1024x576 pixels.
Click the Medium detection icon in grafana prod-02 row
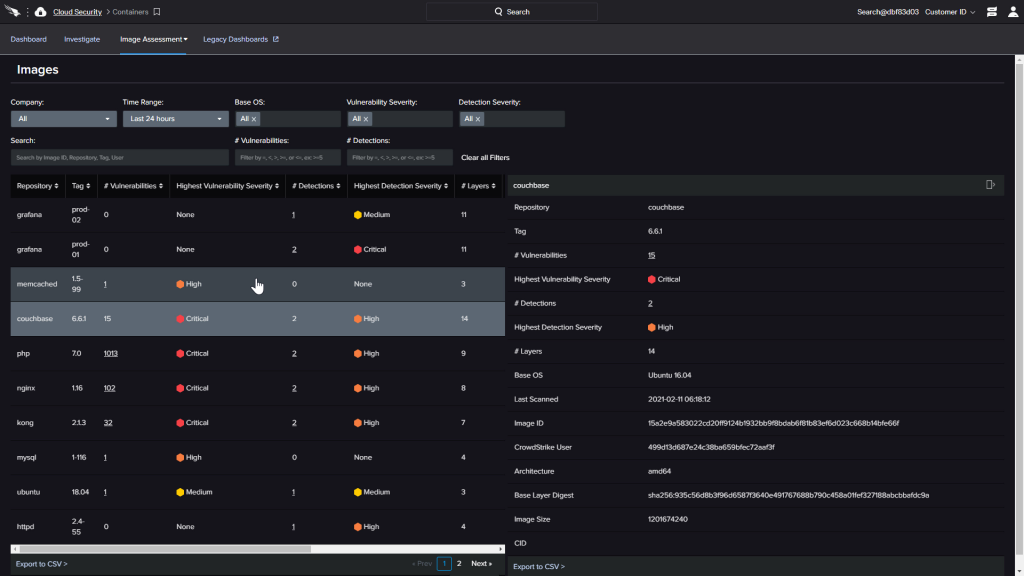pos(358,215)
